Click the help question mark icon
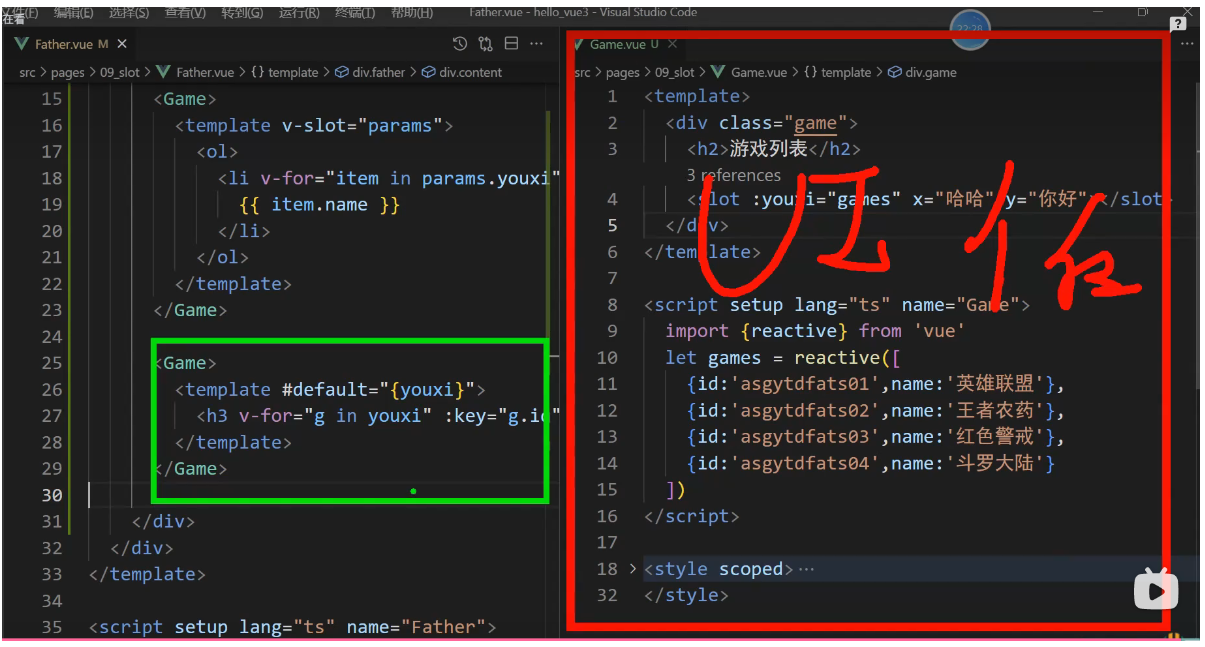This screenshot has height=647, width=1205. click(x=1179, y=24)
